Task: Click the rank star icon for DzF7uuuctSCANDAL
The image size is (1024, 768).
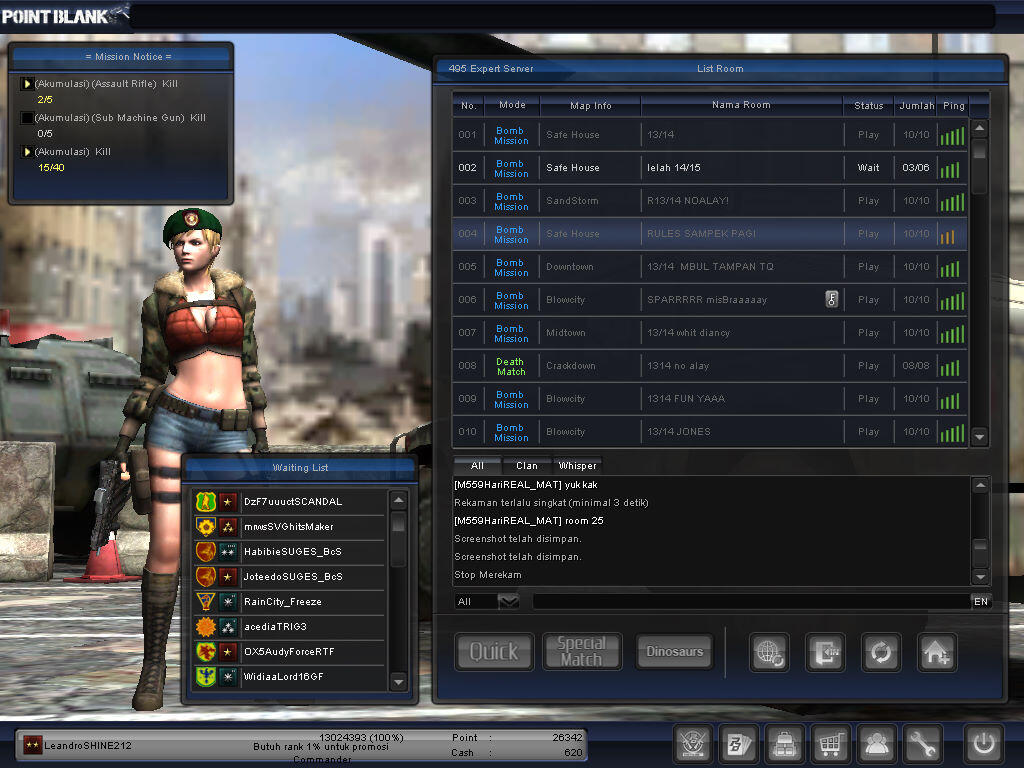Action: [227, 502]
